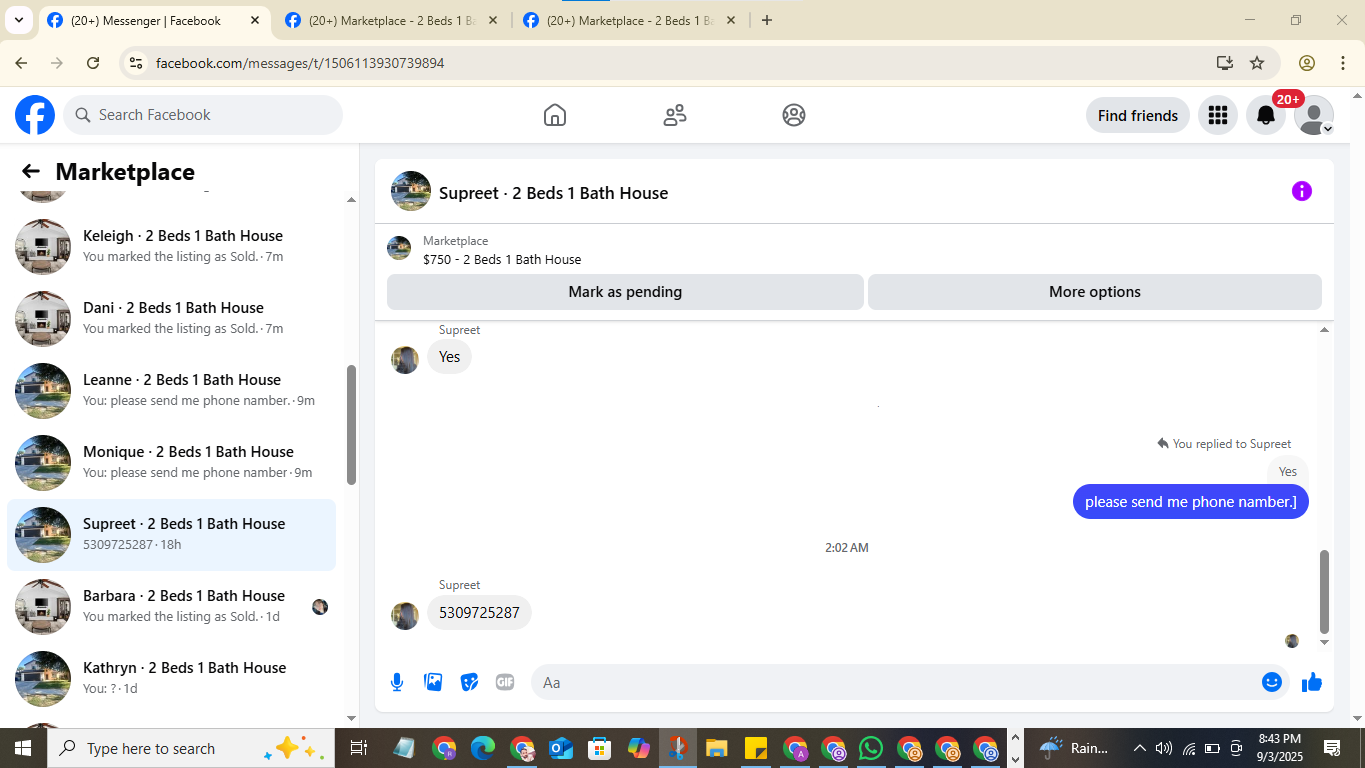
Task: Send a thumbs-up like
Action: 1312,682
